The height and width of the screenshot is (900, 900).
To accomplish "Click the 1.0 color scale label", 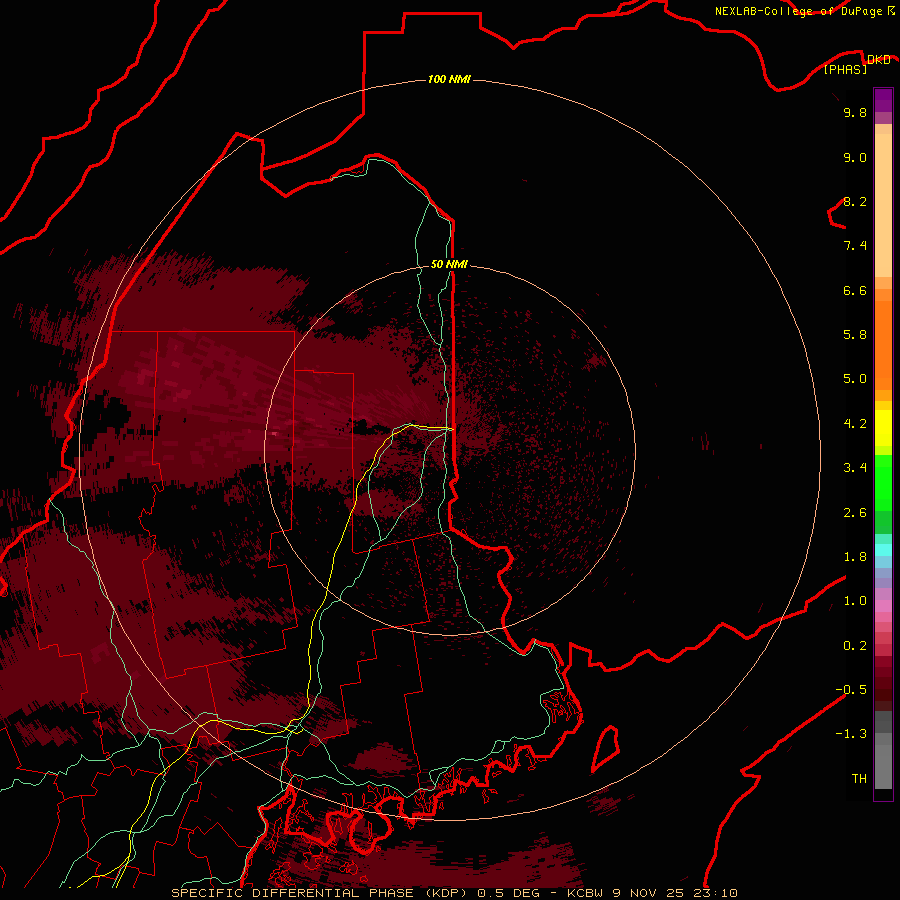I will (855, 601).
